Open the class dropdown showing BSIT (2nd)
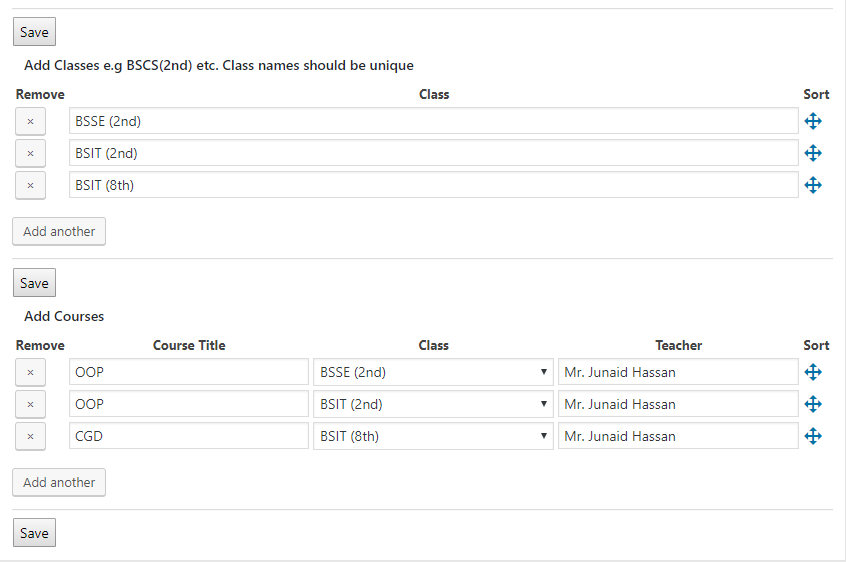 [x=433, y=404]
